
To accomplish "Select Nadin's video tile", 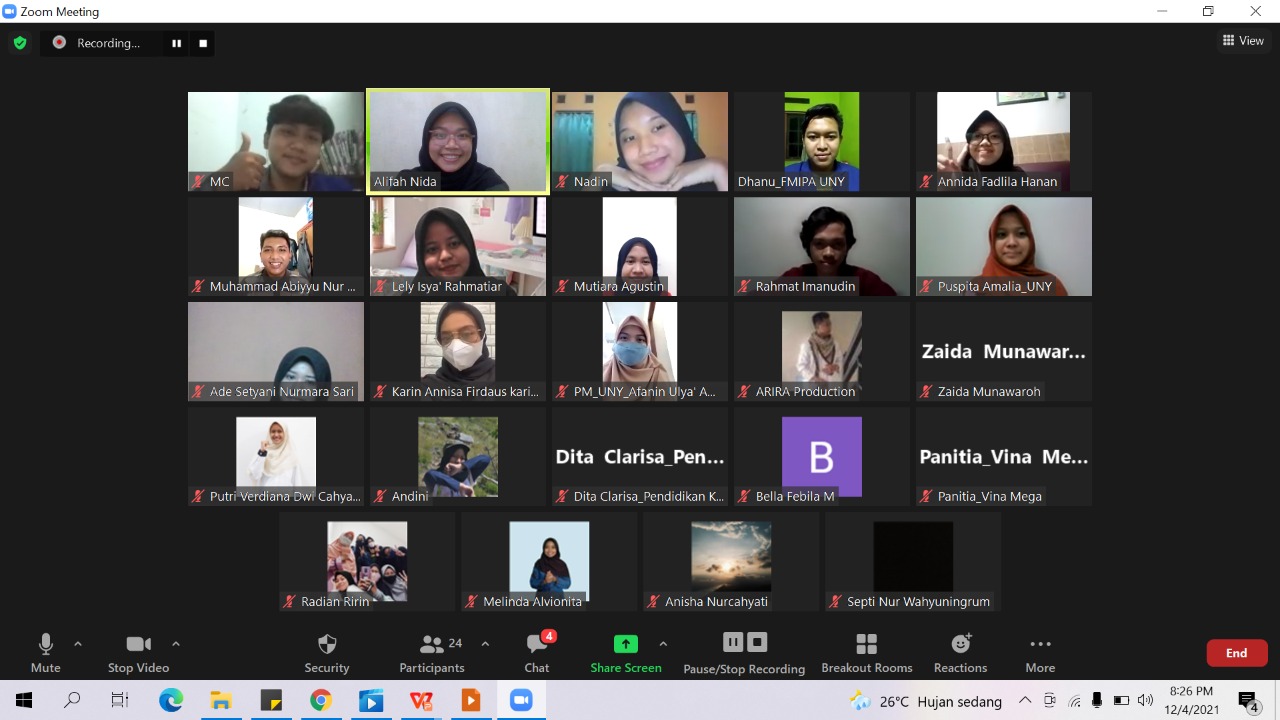I will pos(640,141).
